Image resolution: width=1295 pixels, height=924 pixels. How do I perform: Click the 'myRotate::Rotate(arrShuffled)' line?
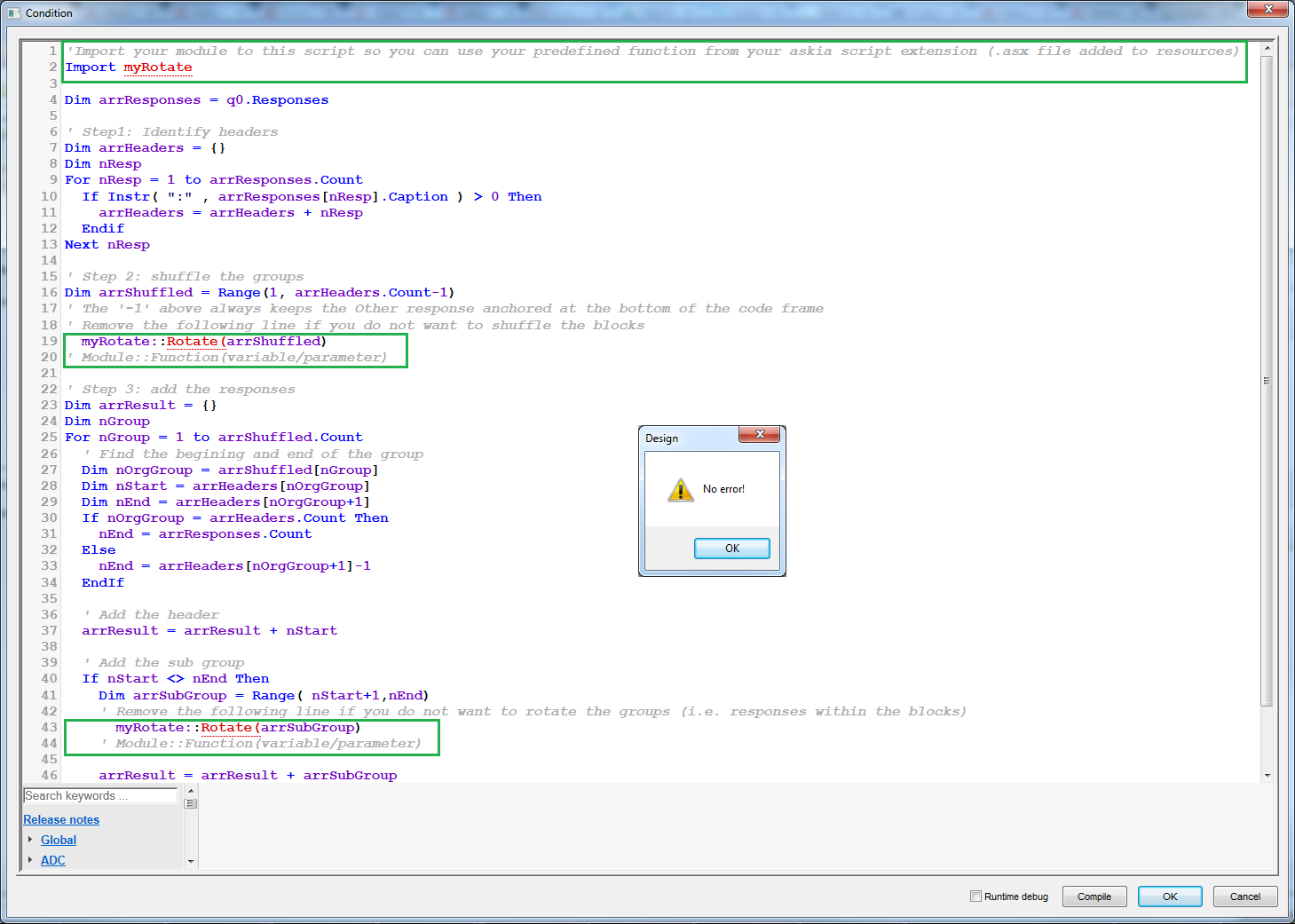click(204, 342)
